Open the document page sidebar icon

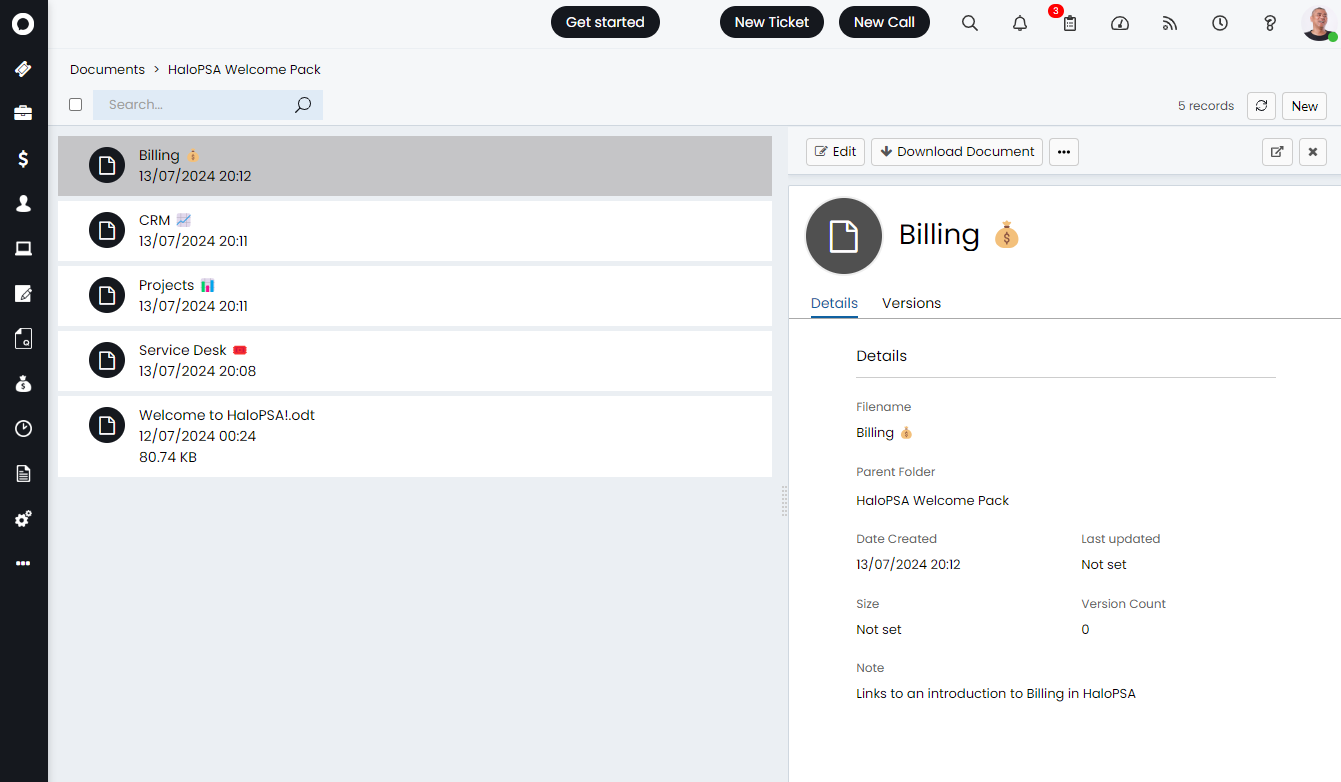tap(23, 473)
